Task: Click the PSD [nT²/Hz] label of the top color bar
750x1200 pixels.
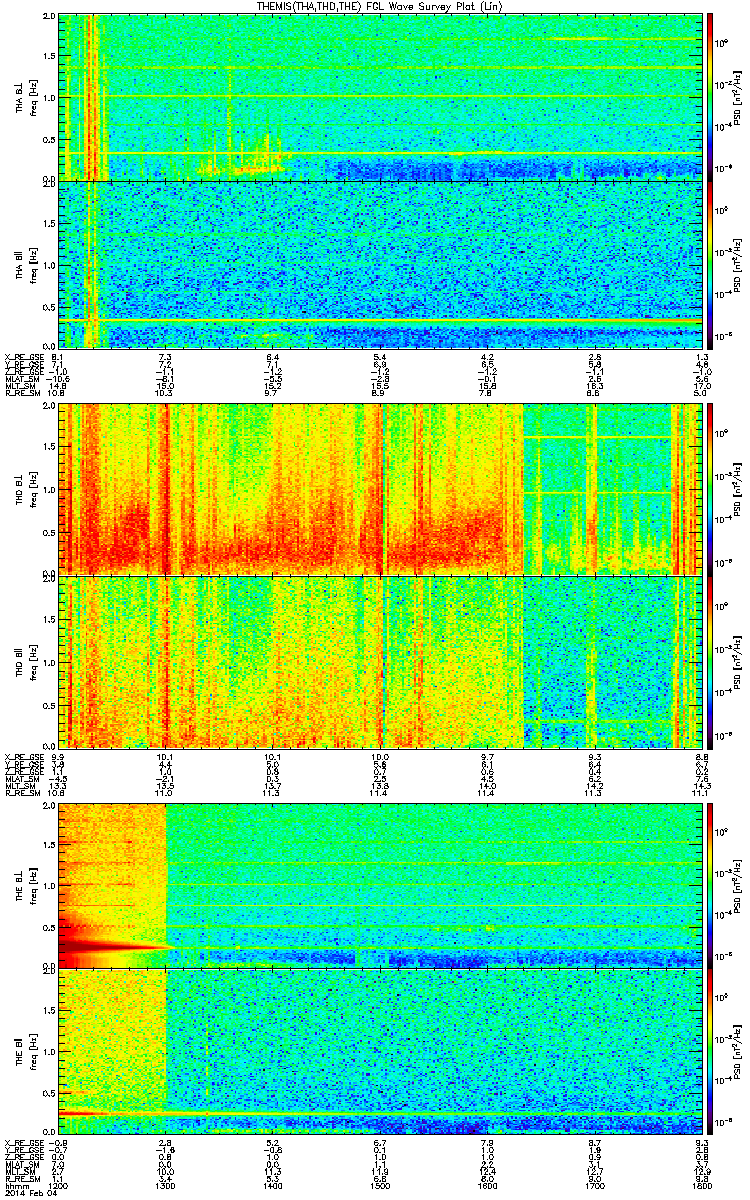Action: click(x=738, y=97)
